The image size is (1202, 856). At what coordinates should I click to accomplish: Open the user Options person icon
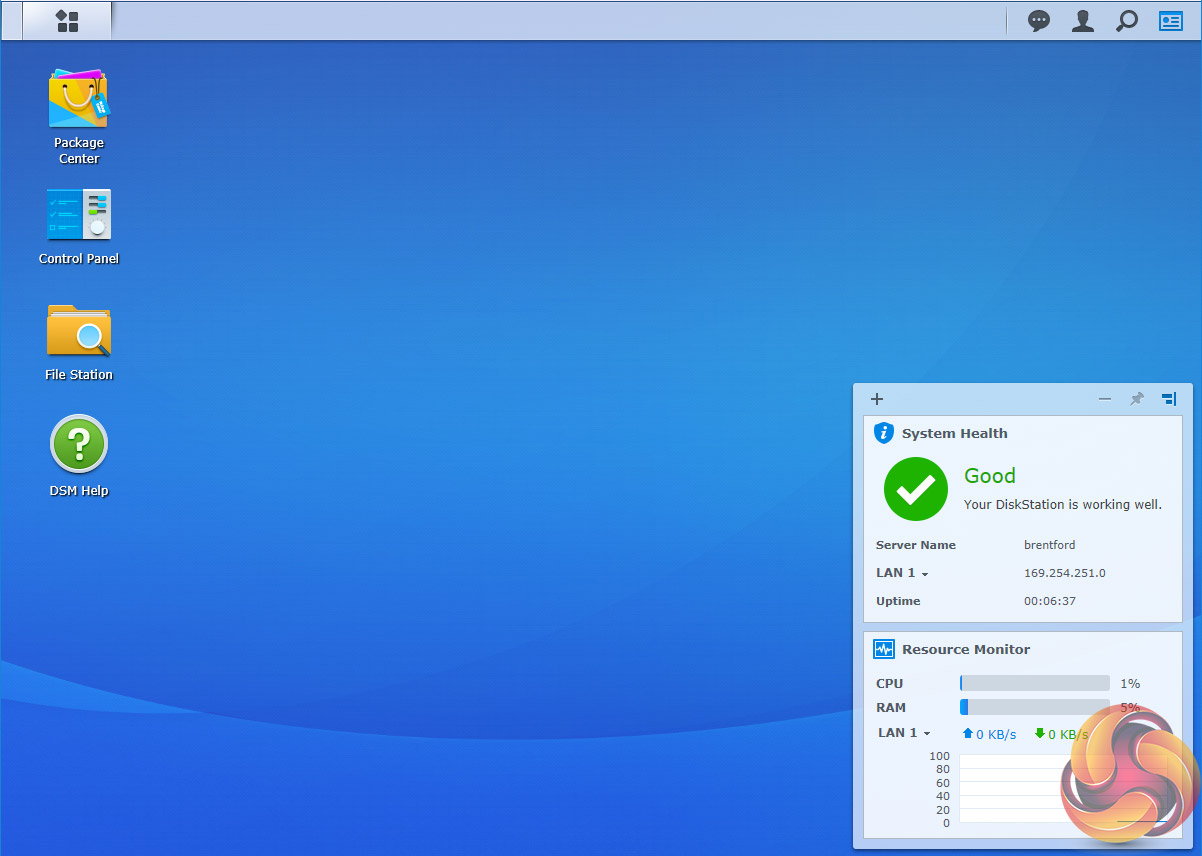(1083, 21)
